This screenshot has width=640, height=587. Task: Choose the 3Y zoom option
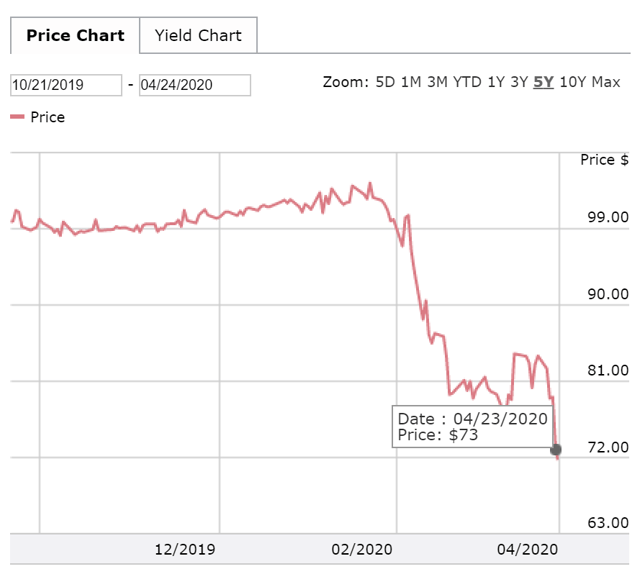coord(518,82)
